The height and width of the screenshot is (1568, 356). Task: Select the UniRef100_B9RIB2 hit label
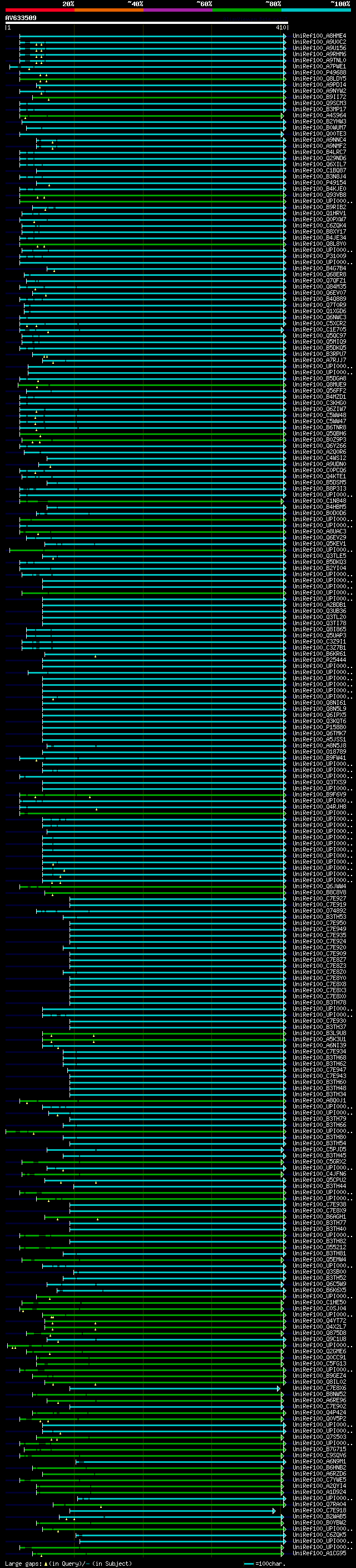pos(319,207)
